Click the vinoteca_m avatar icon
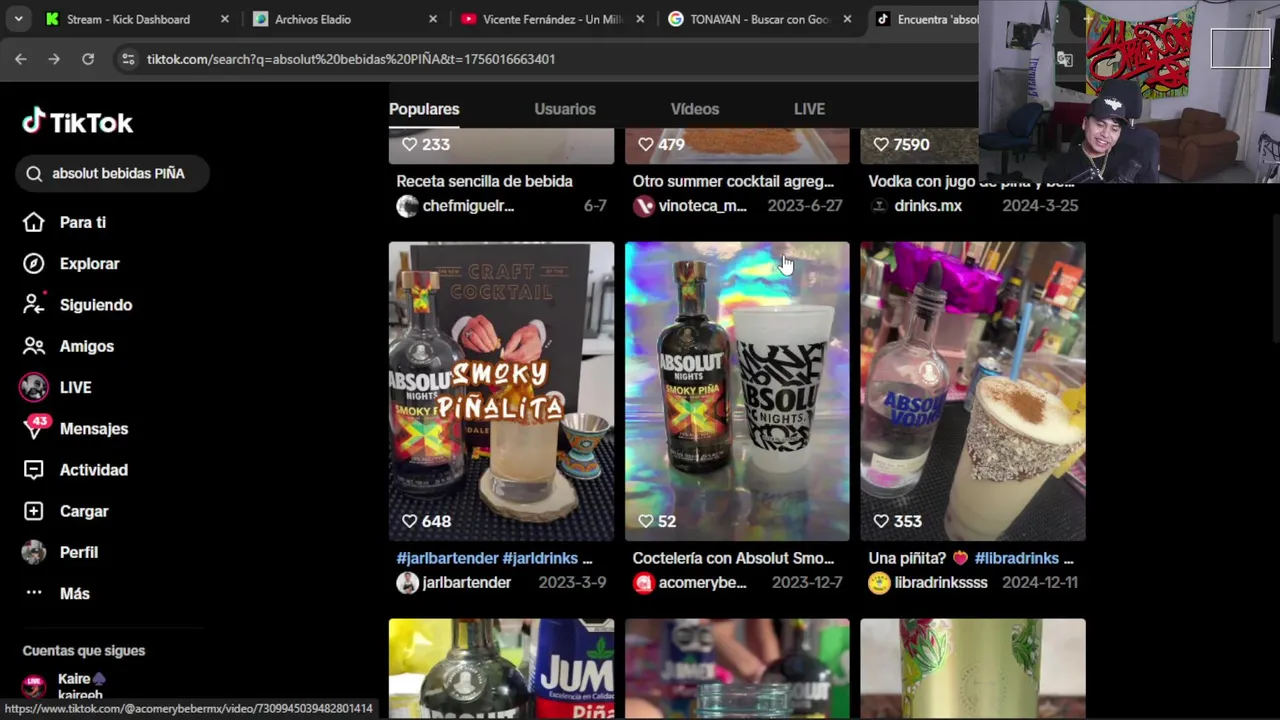 [643, 206]
